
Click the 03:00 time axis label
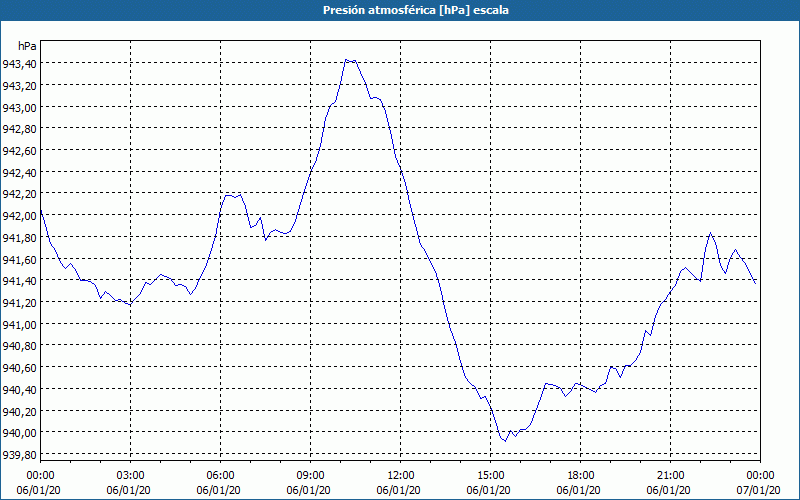click(131, 476)
